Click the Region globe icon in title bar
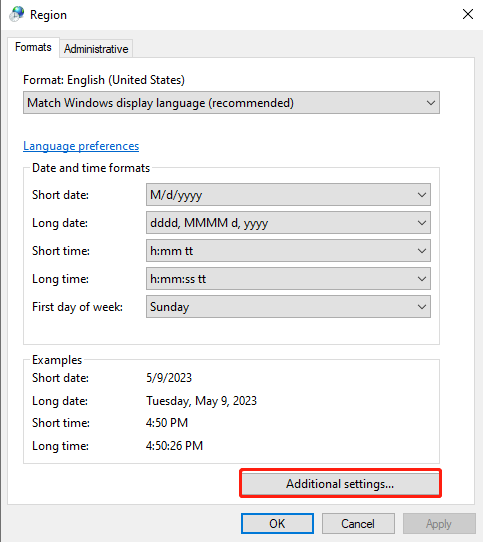The height and width of the screenshot is (542, 483). (17, 14)
